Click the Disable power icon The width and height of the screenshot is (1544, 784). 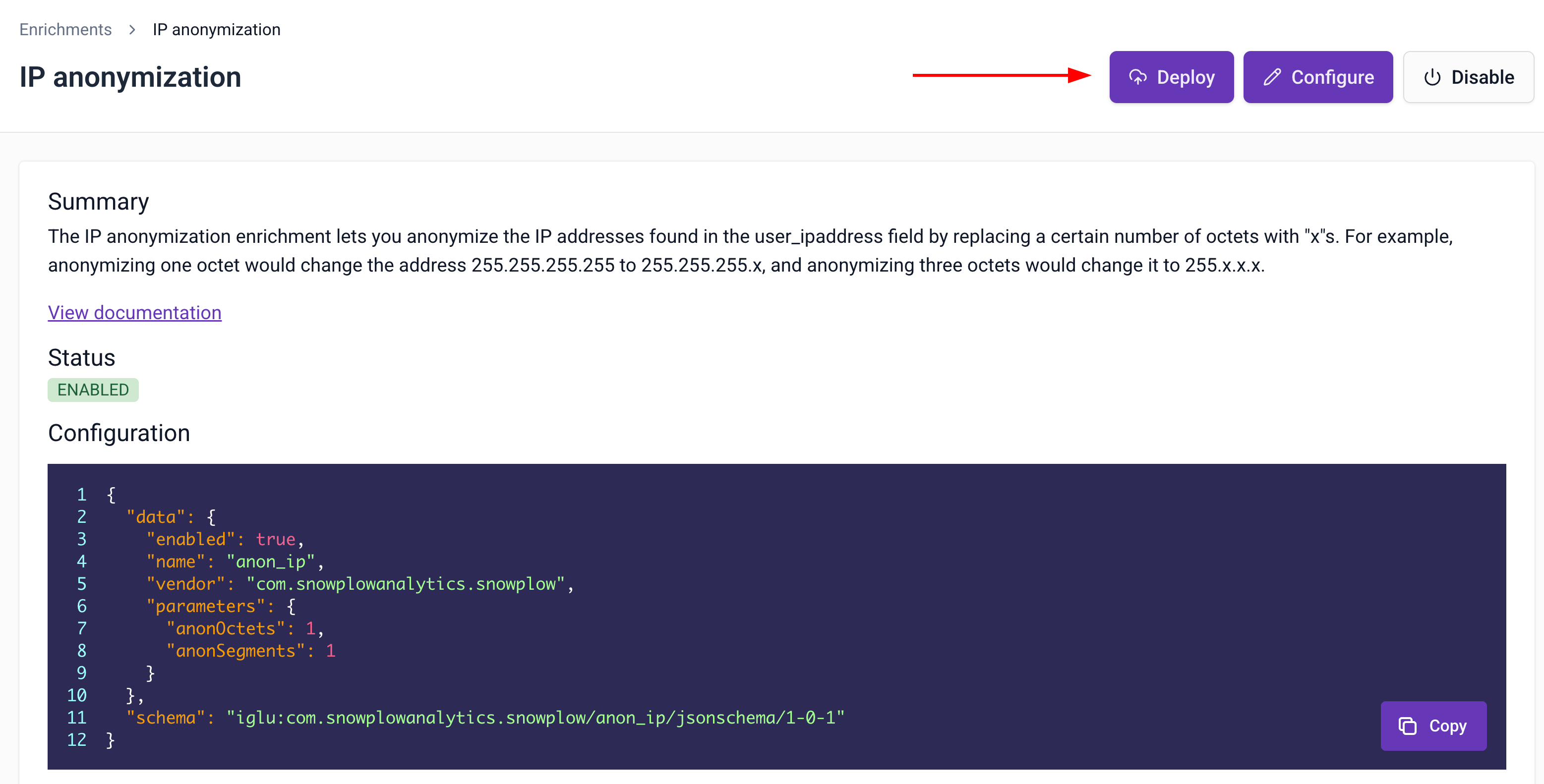[x=1432, y=77]
